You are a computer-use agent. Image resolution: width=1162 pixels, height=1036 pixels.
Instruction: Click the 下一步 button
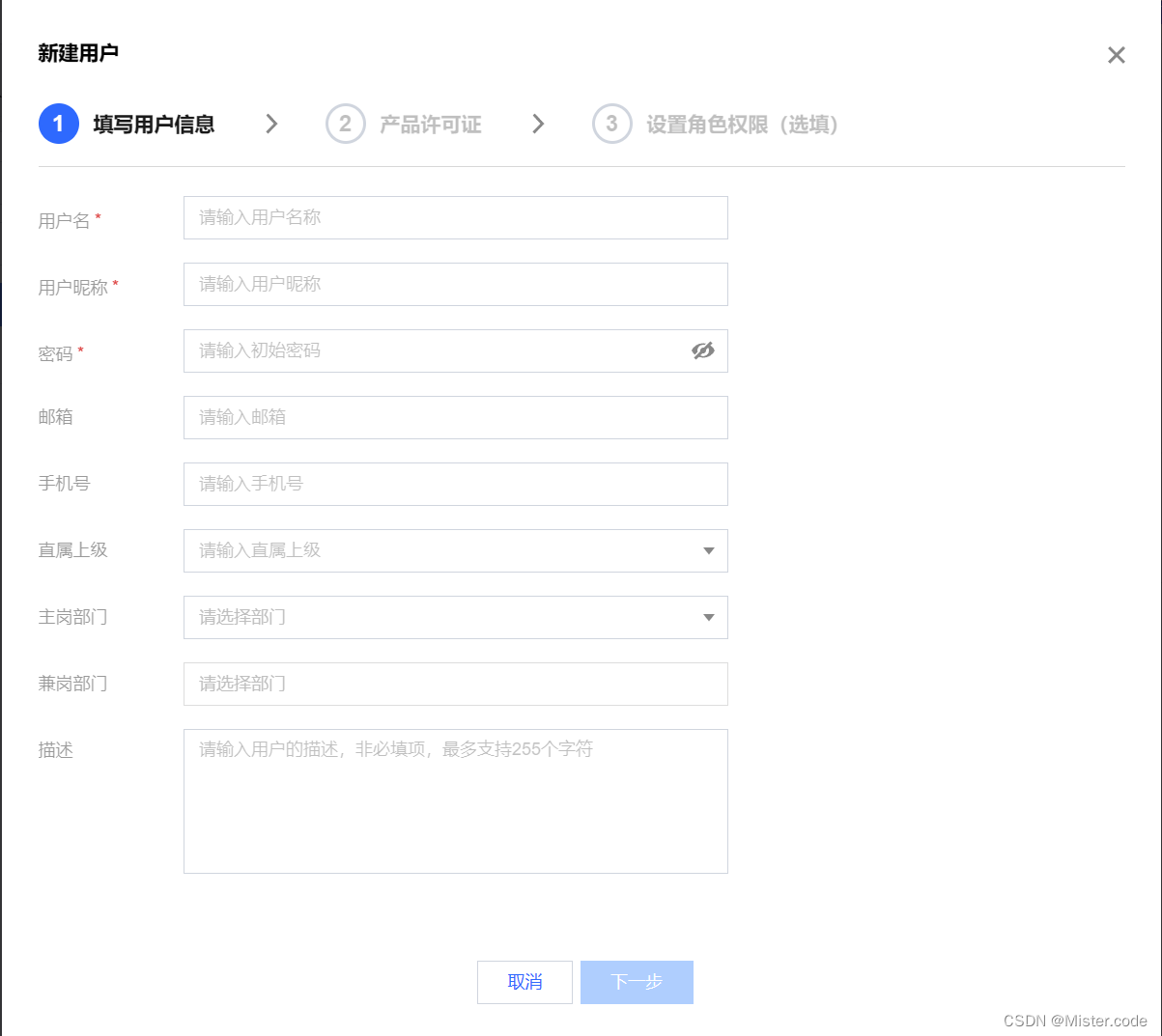point(637,982)
